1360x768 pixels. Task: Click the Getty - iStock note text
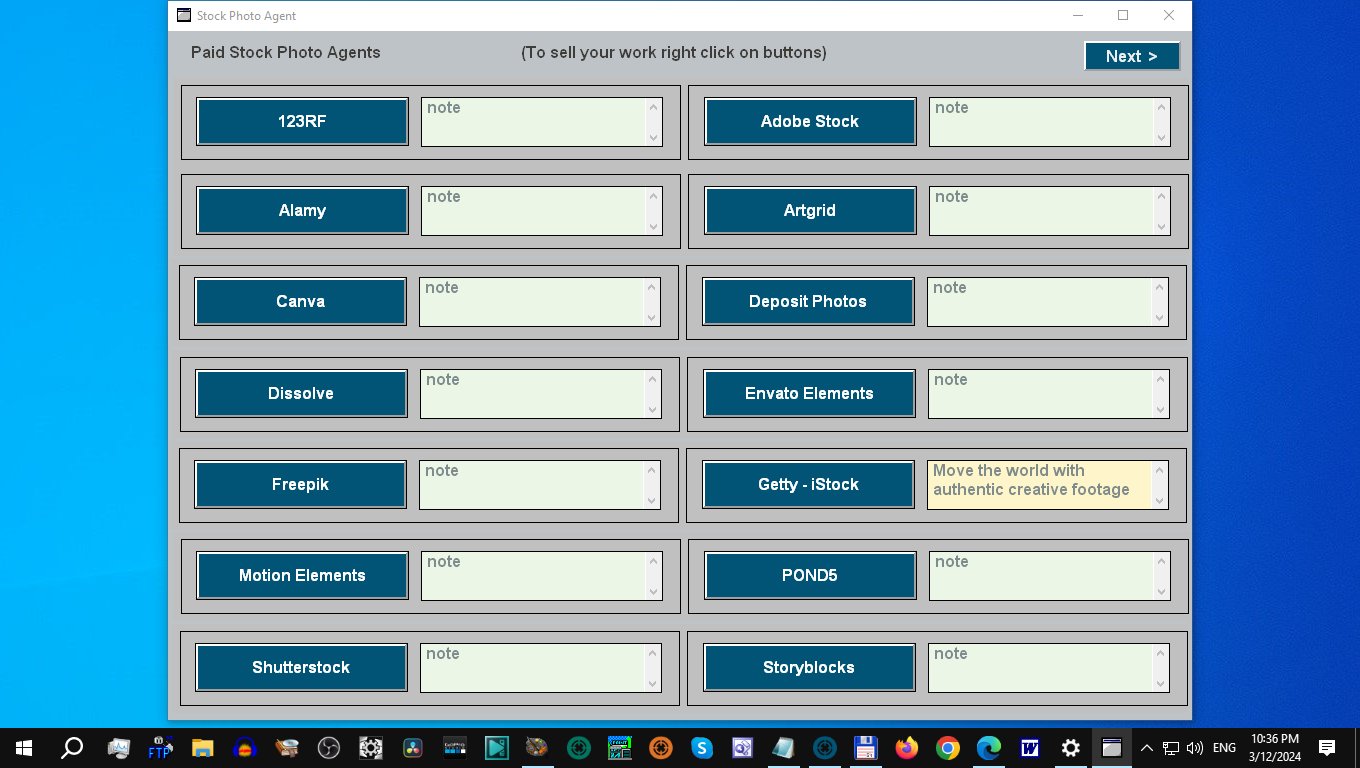(1031, 480)
